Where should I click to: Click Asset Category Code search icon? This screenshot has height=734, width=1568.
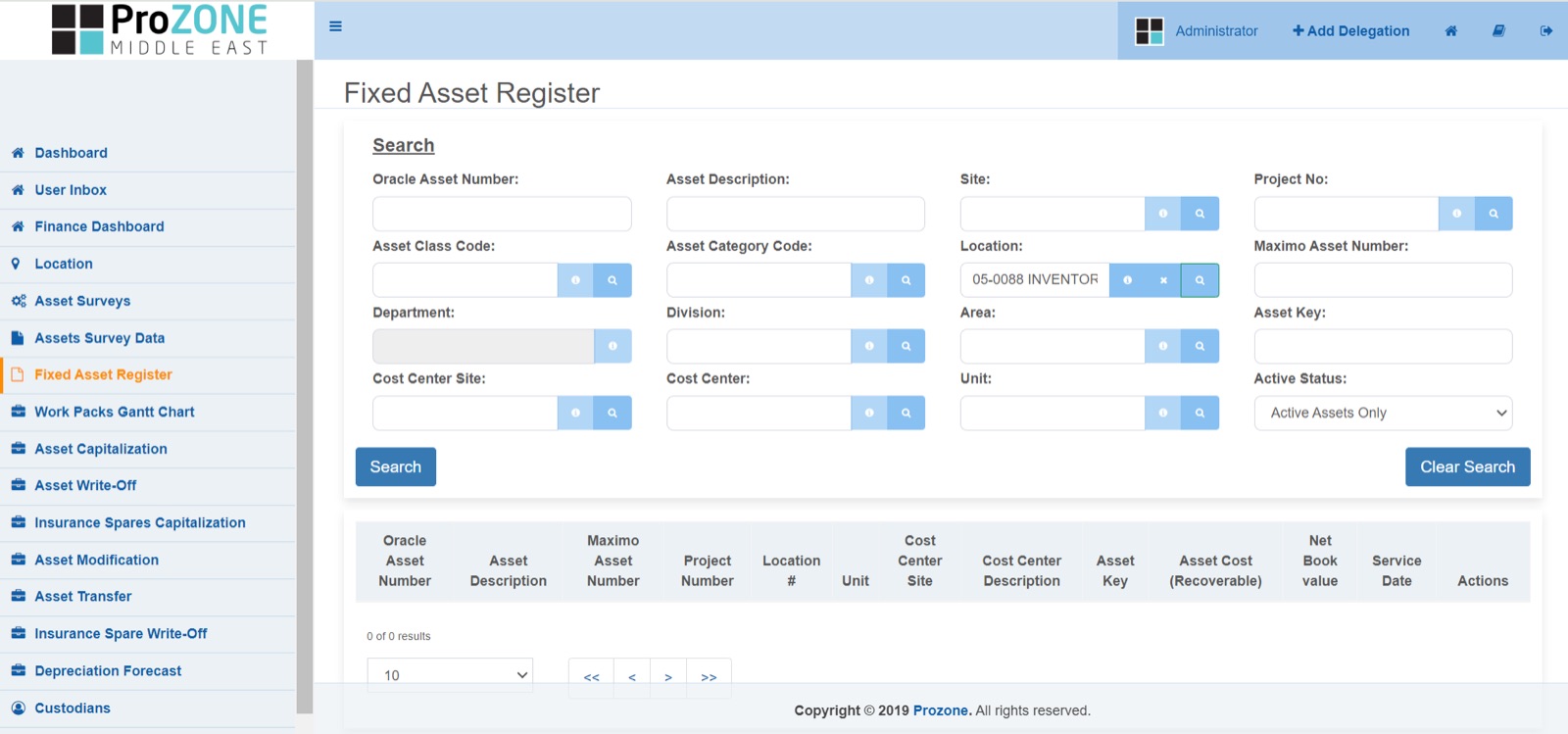pos(906,280)
